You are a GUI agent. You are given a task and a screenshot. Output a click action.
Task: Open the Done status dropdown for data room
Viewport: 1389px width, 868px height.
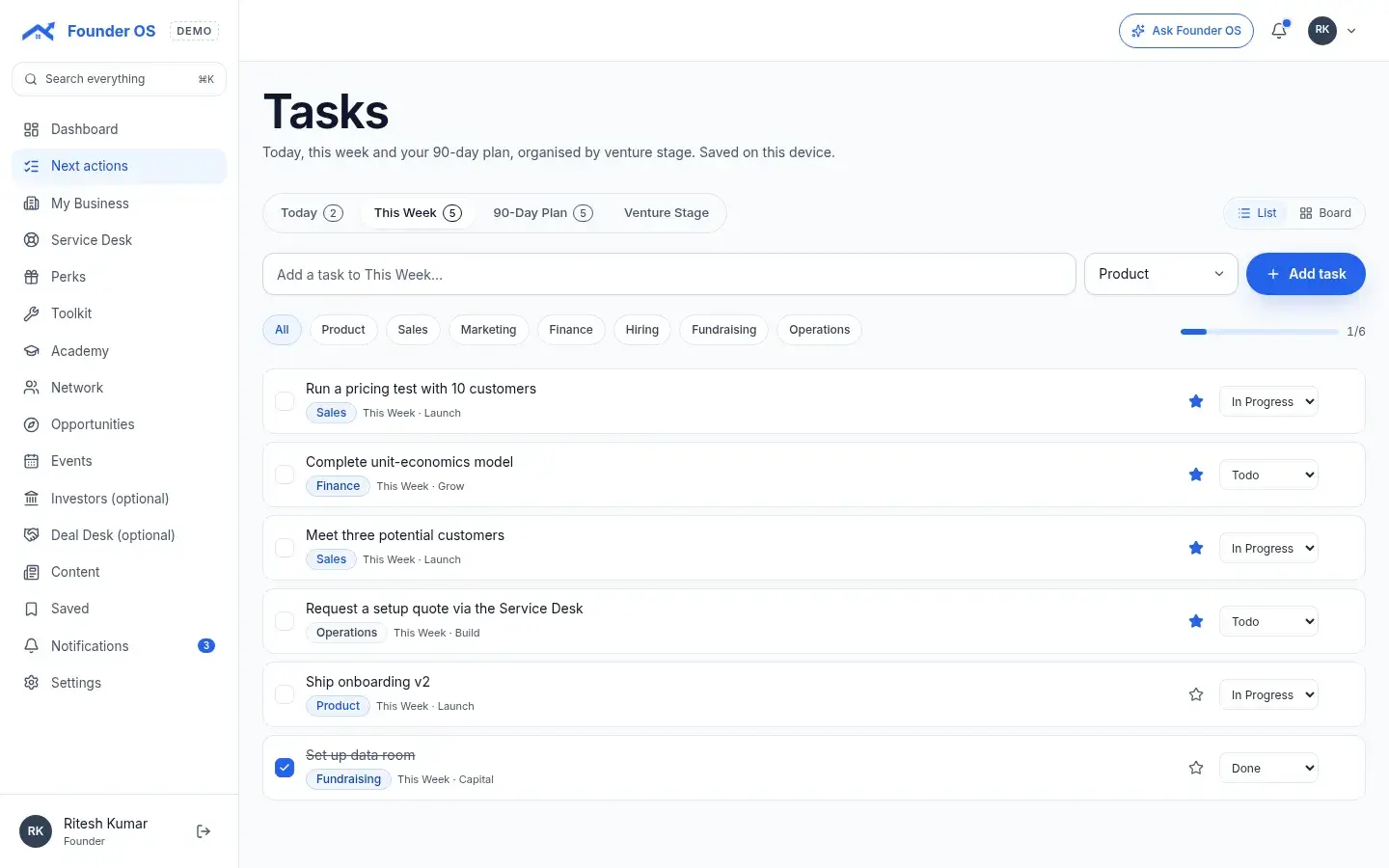tap(1268, 768)
